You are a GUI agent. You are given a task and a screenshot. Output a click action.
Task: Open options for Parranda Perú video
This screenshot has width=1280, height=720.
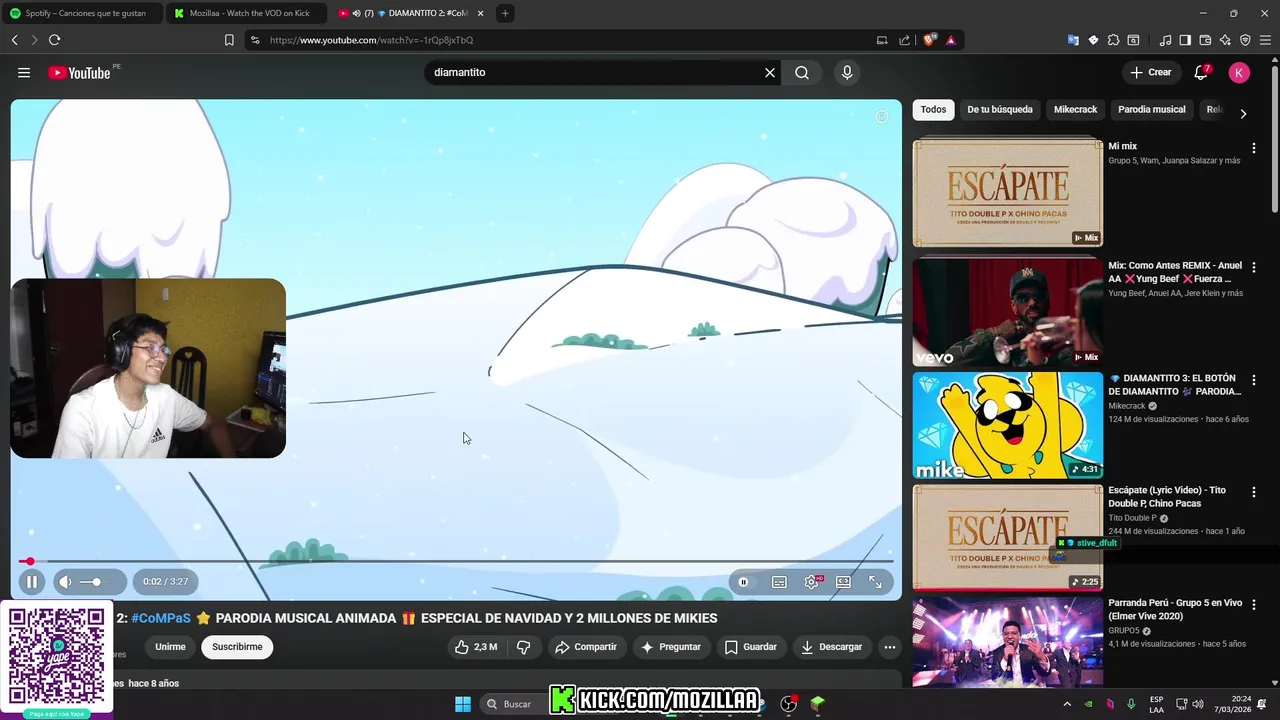tap(1253, 605)
